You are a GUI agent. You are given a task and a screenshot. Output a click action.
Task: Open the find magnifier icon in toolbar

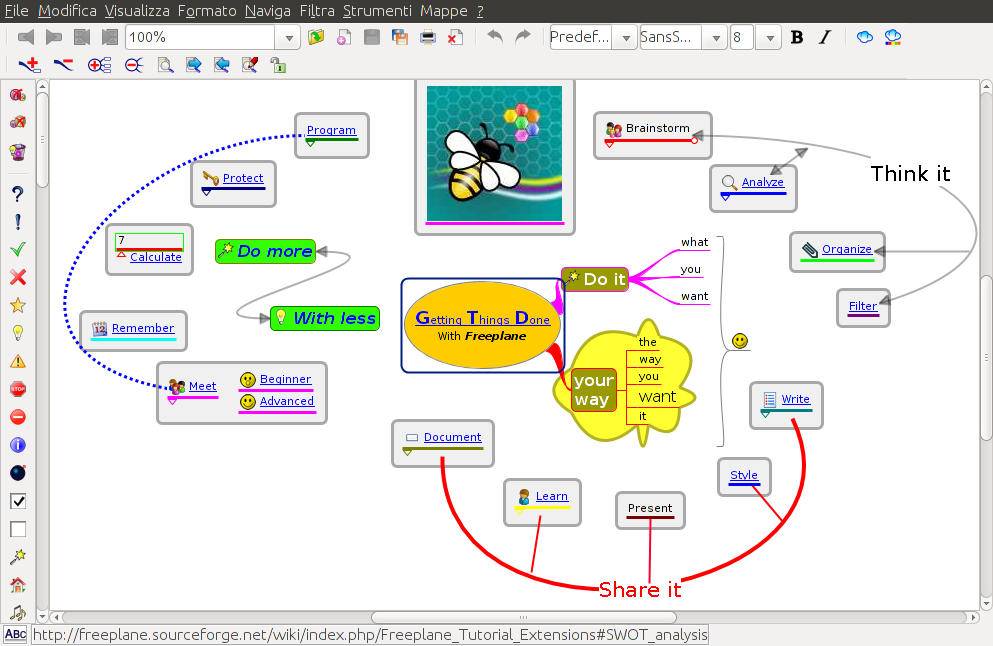[165, 65]
